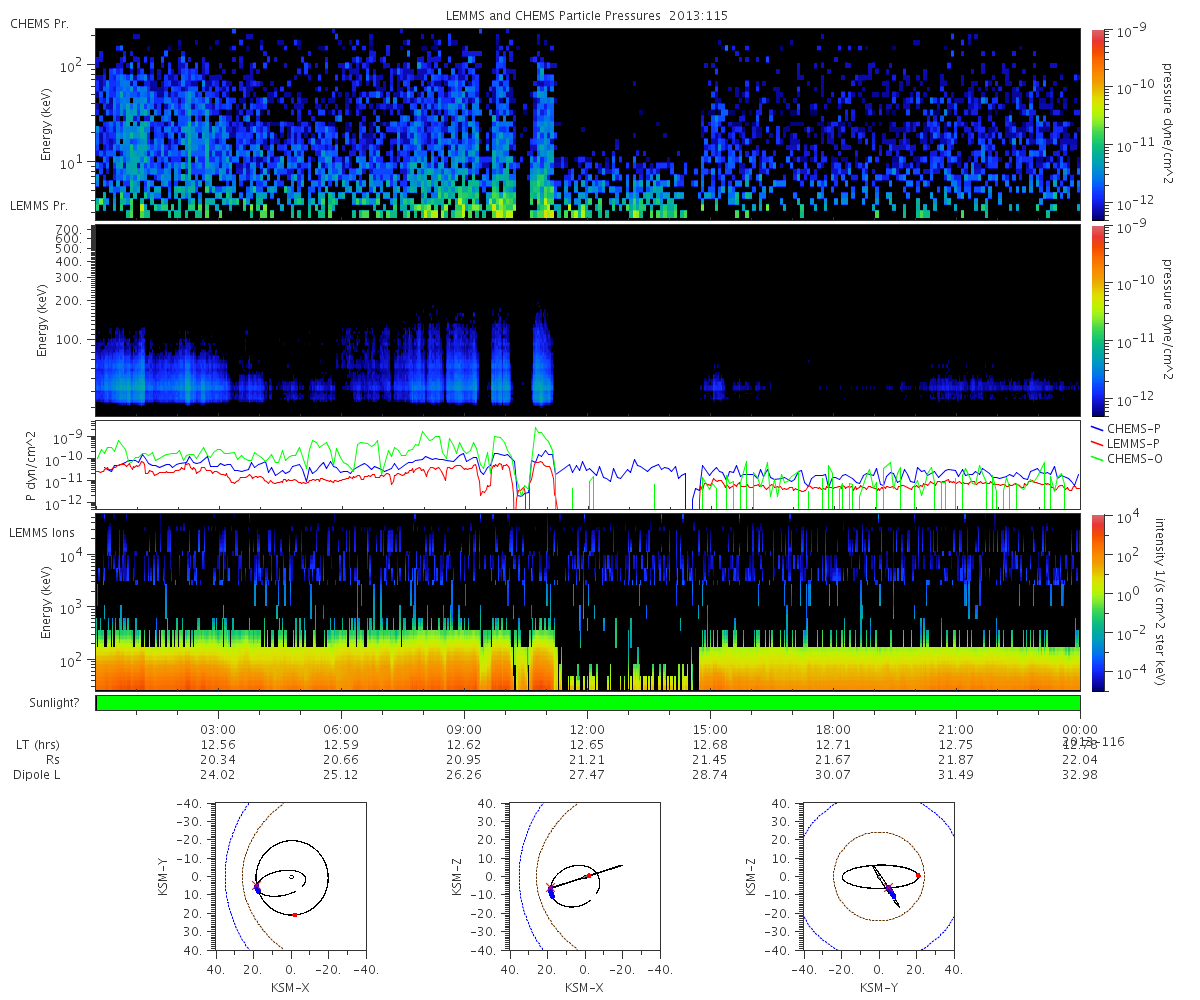Click the 03:00 time axis label
Viewport: 1200px width, 1000px height.
(218, 729)
